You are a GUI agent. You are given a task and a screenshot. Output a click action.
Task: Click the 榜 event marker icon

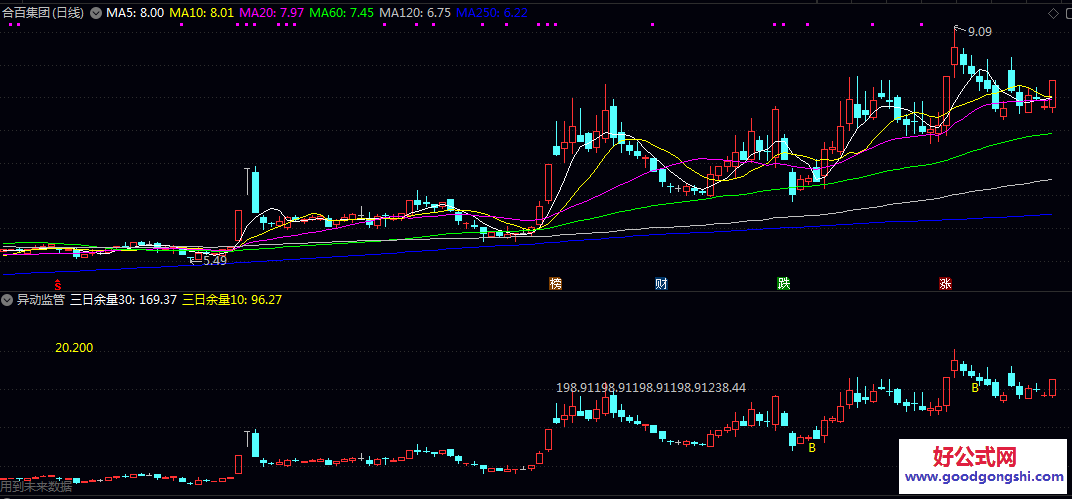click(556, 283)
